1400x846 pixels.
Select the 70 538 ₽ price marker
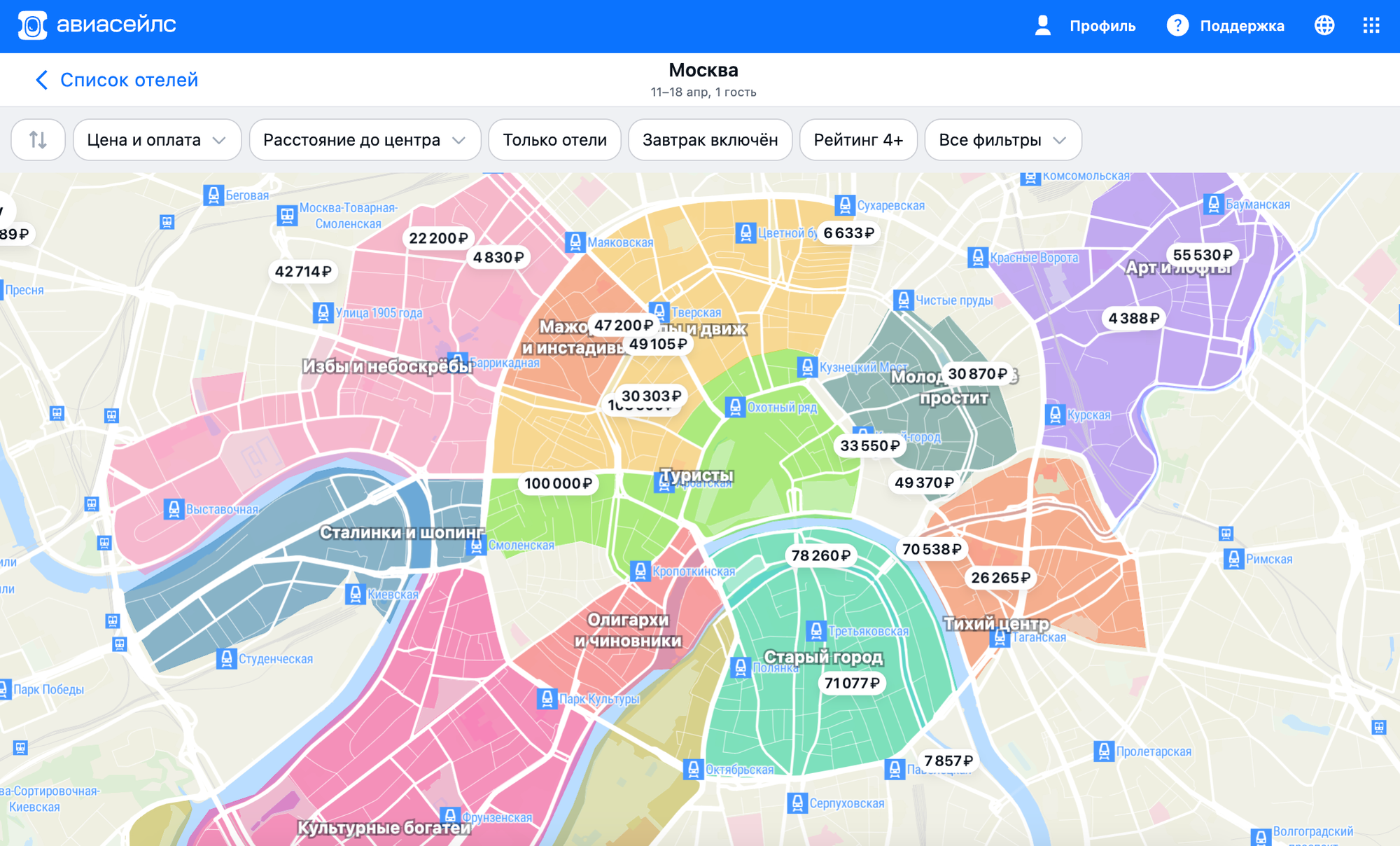tap(932, 549)
